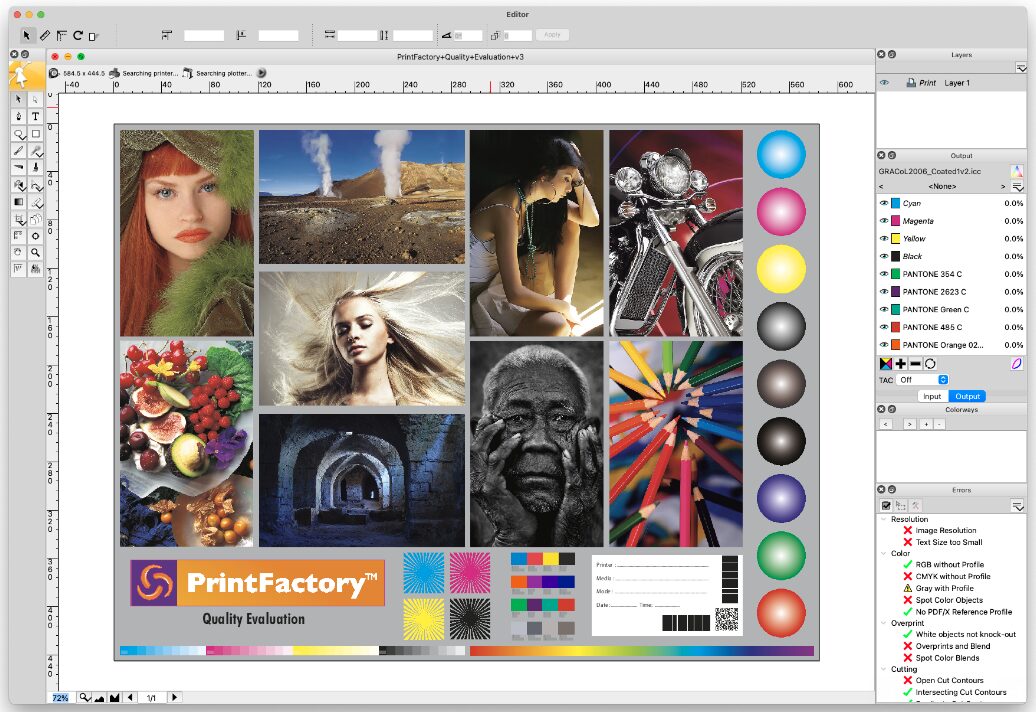This screenshot has width=1036, height=712.
Task: Open the TAC dropdown
Action: pos(922,380)
